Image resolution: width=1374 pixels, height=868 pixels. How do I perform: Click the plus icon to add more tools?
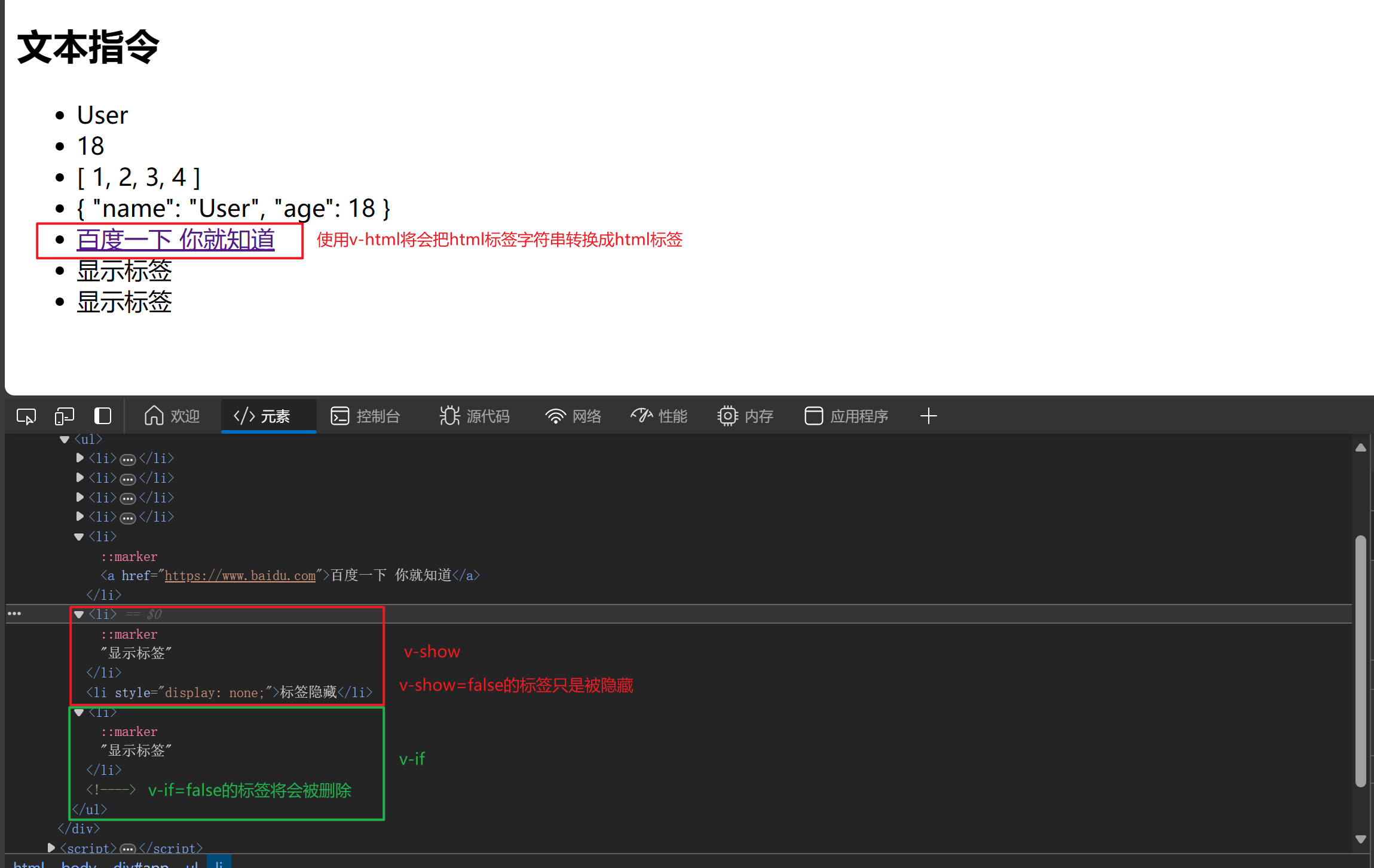click(928, 416)
